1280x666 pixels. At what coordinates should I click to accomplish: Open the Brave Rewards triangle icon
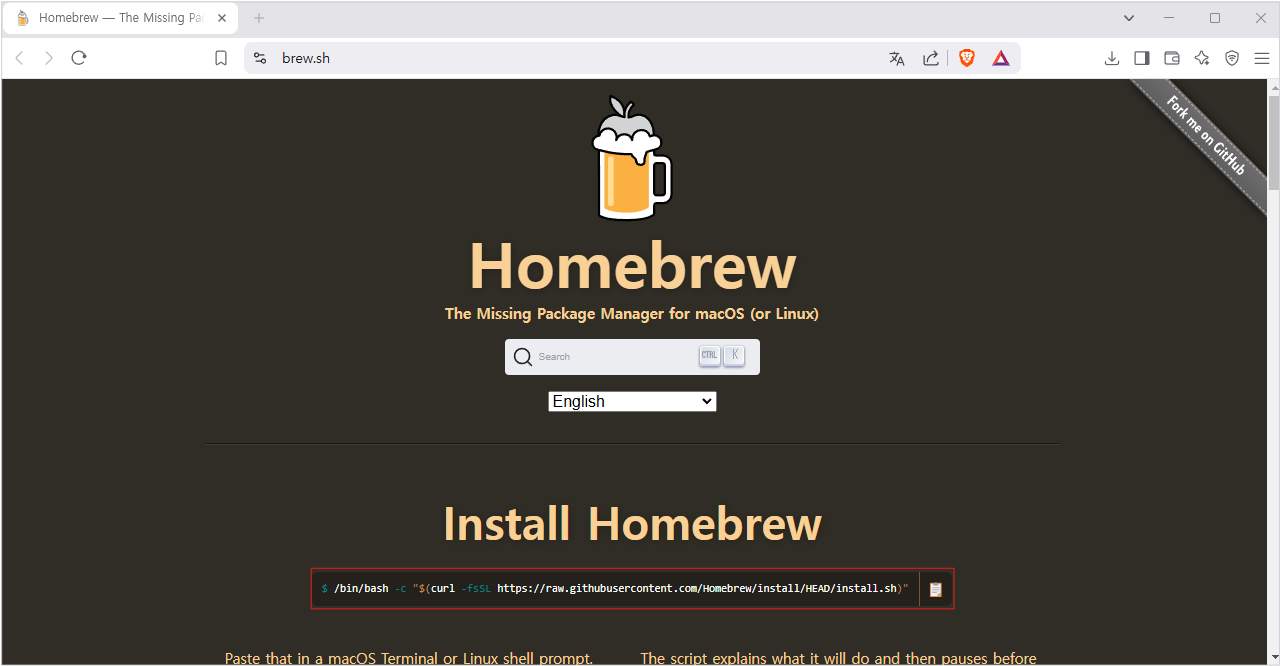click(1001, 58)
